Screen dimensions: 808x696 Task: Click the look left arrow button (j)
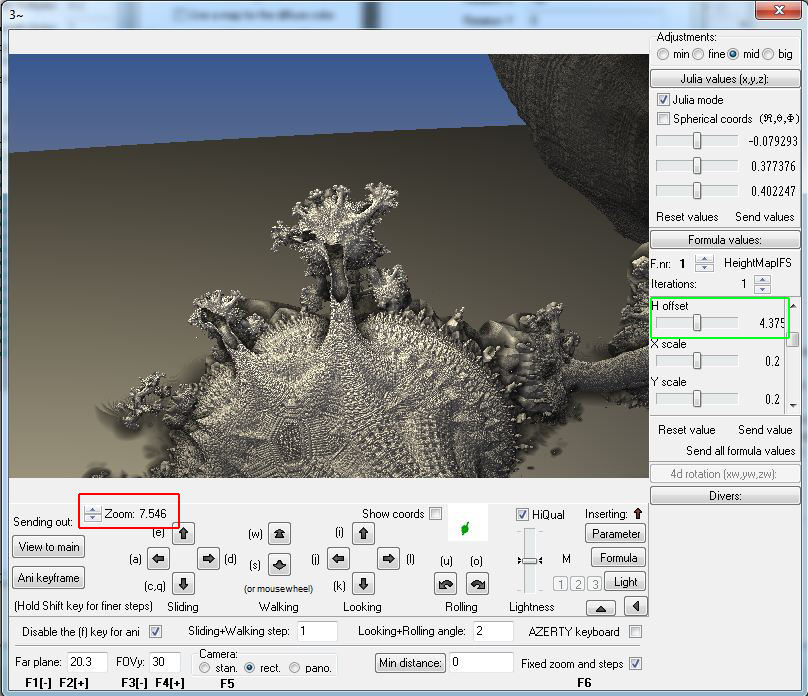(338, 558)
